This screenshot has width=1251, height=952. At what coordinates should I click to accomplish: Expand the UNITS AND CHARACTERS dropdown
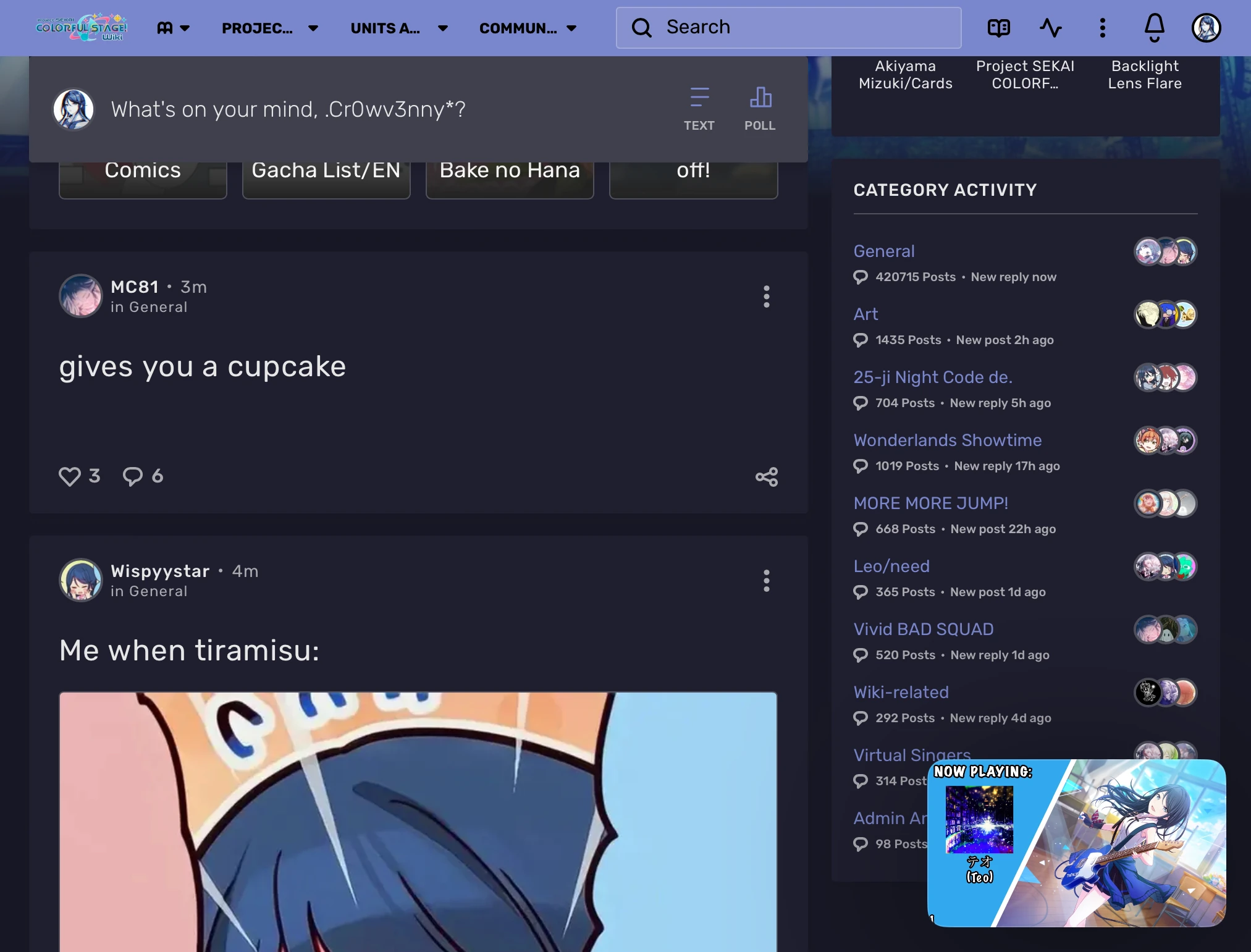point(399,28)
